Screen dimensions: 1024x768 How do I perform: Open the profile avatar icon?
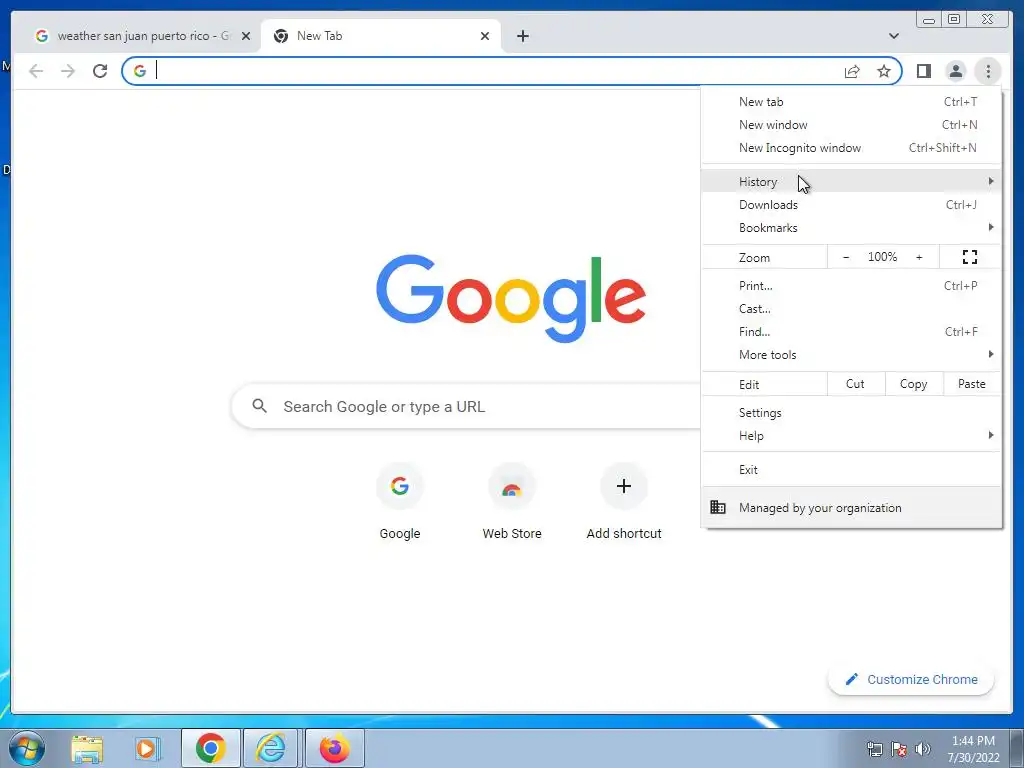955,71
